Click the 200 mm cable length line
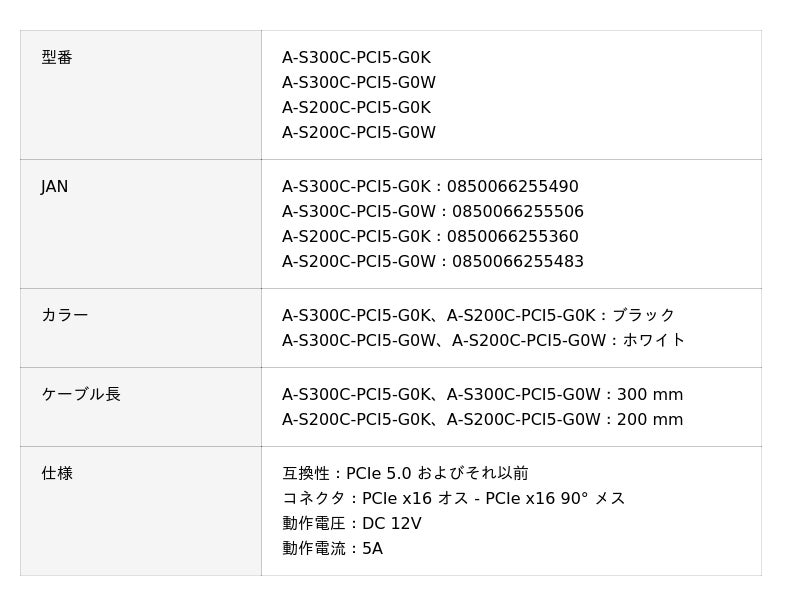This screenshot has width=800, height=606. tap(483, 420)
